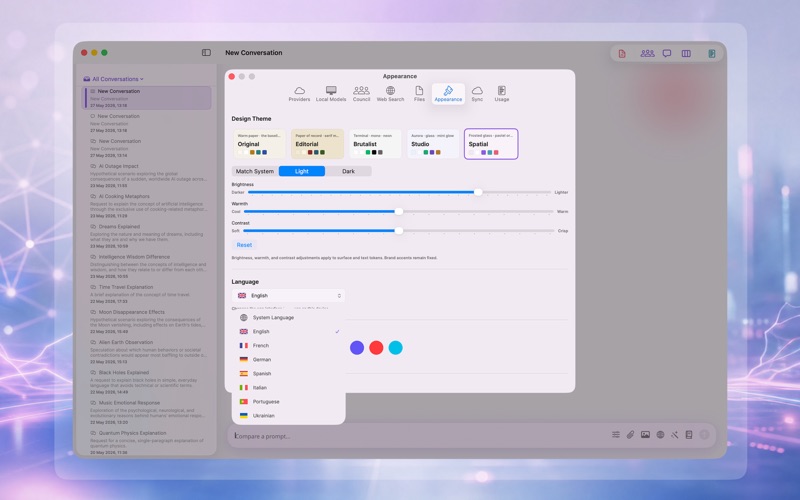800x500 pixels.
Task: Open the Sync cloud settings tab
Action: coord(477,94)
